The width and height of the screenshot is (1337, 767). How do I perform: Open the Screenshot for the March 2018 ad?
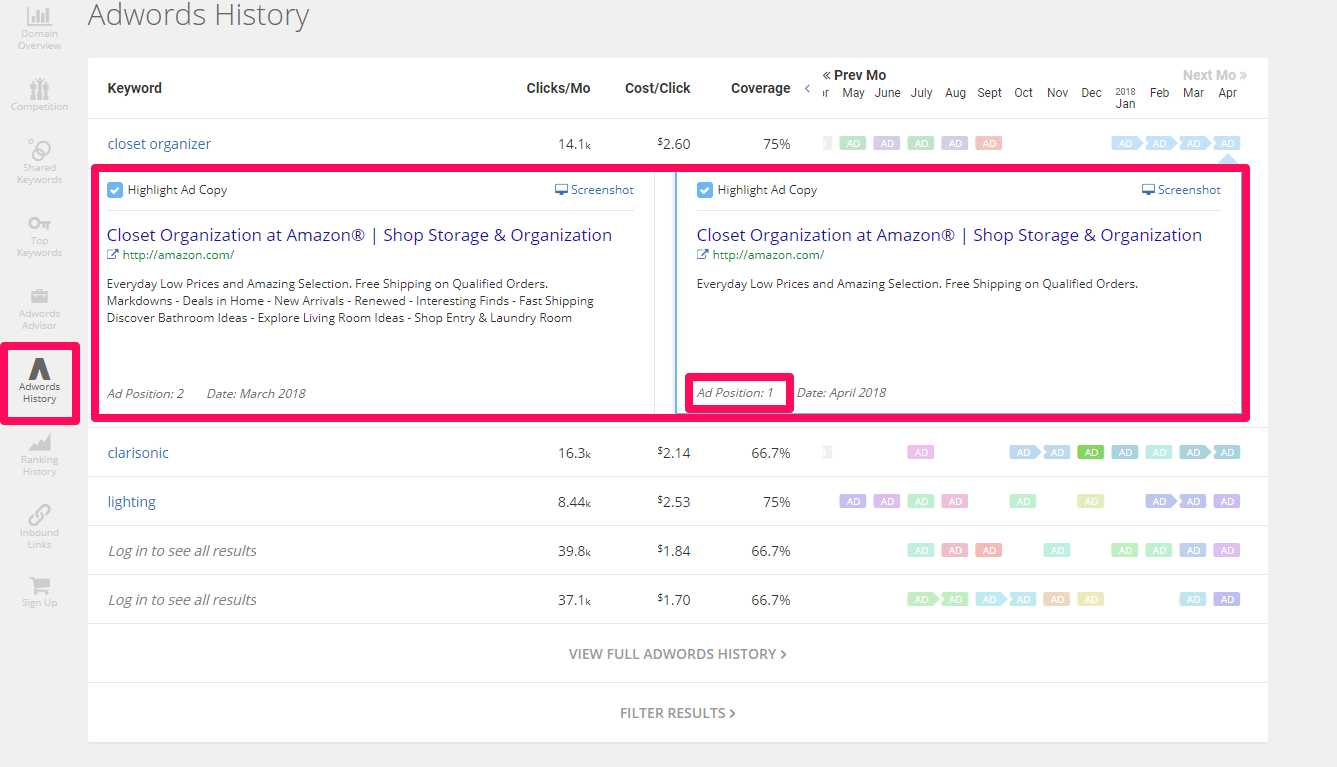(x=594, y=189)
